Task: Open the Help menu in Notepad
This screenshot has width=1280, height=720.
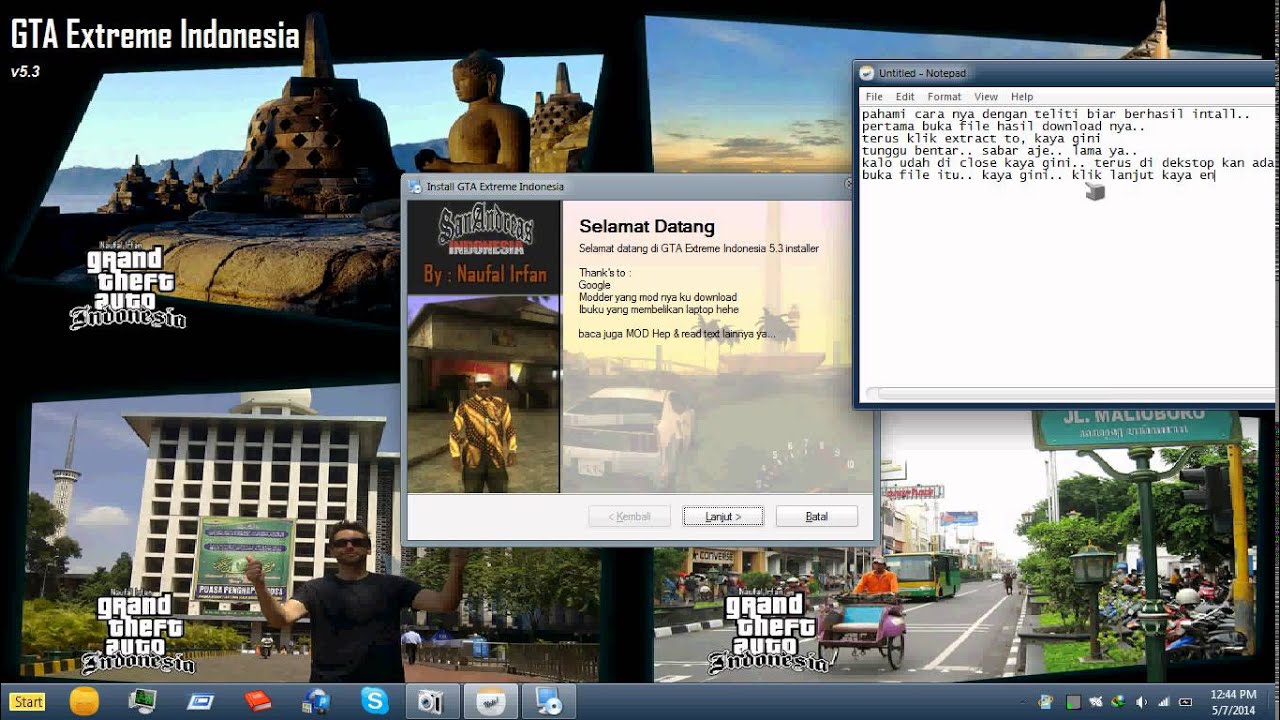Action: (x=1022, y=97)
